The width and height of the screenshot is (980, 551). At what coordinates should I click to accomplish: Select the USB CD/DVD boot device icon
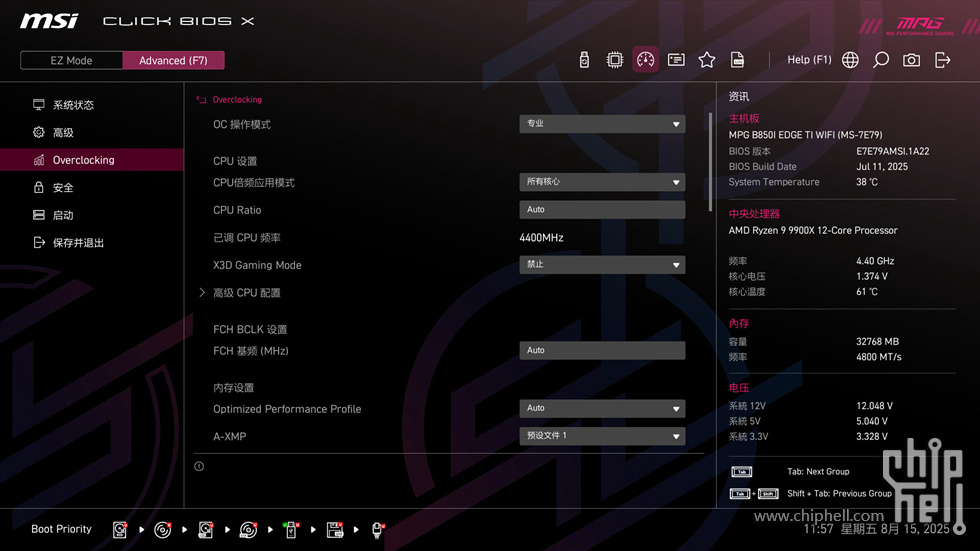click(248, 530)
